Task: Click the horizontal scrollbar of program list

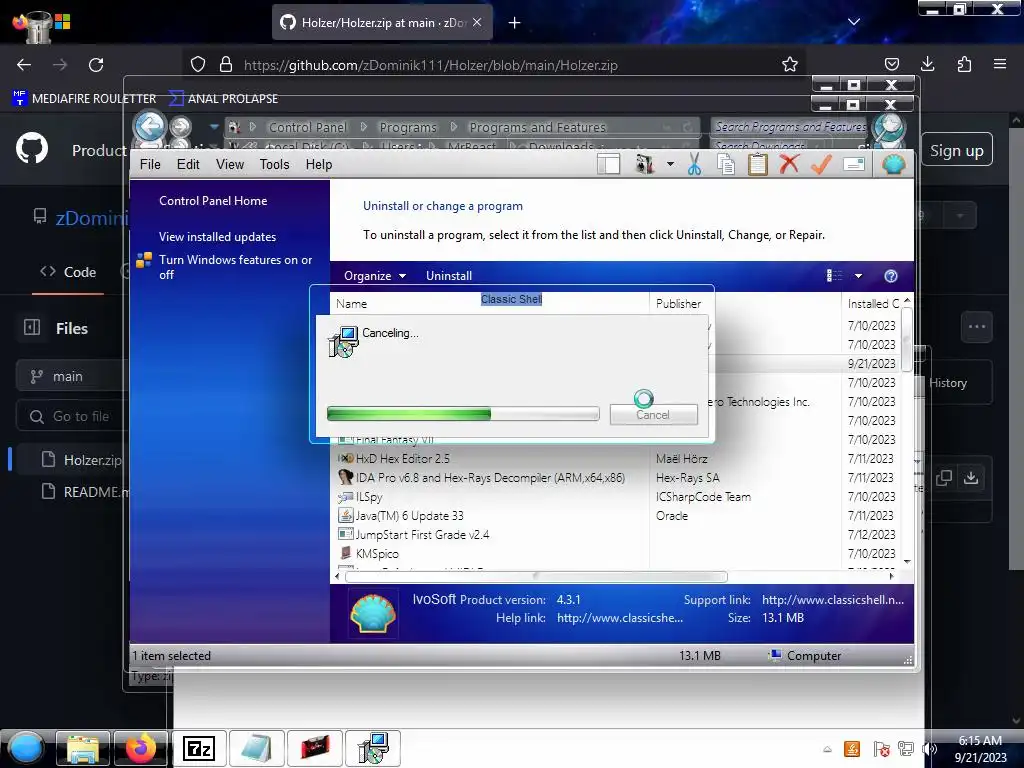Action: point(536,576)
